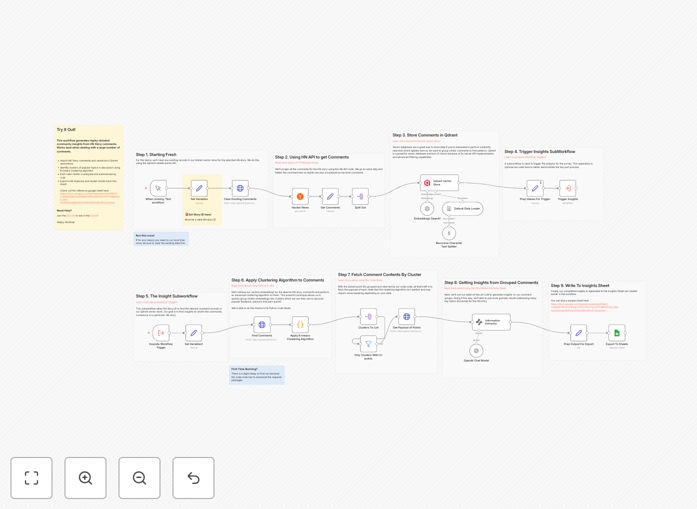Select the Get Comments edit node
697x509 pixels.
330,196
